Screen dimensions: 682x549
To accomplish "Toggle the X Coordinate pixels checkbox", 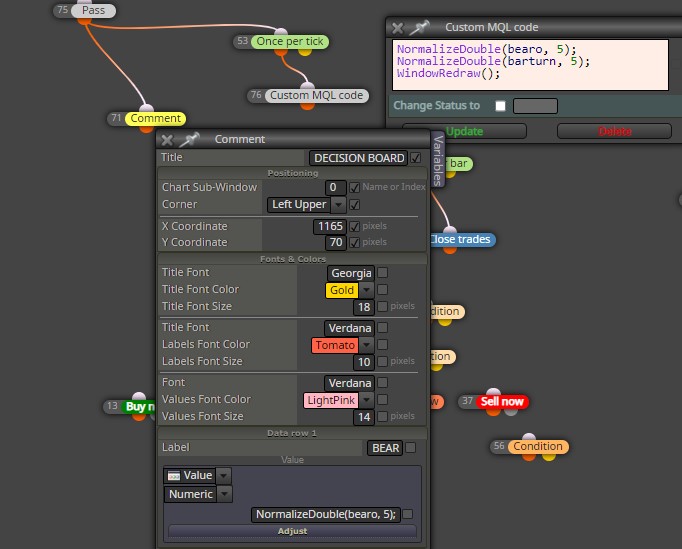I will coord(354,226).
